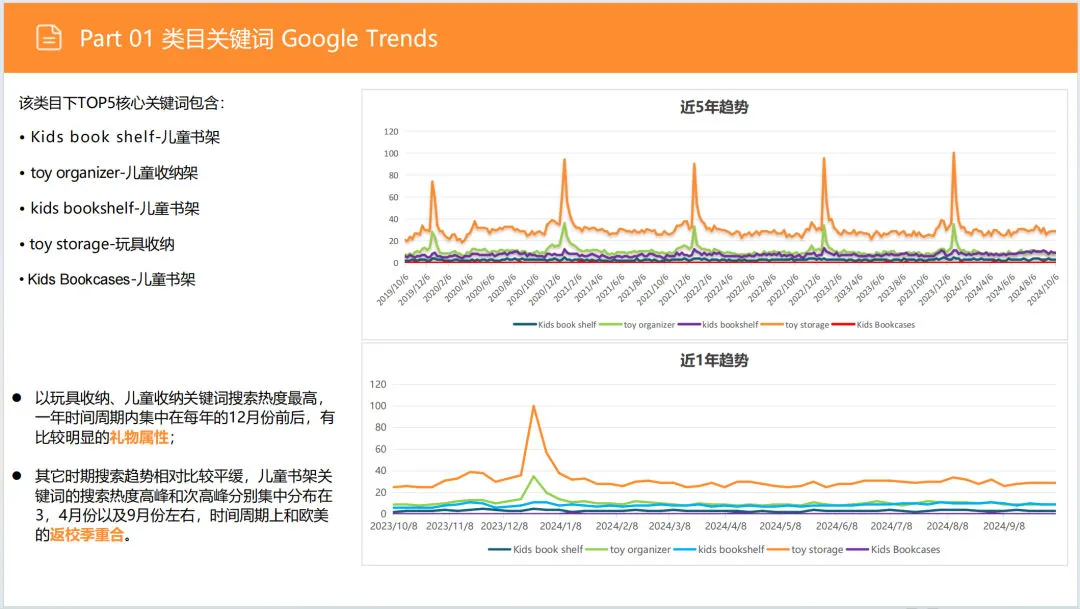Select the teal Kids book shelf legend marker

[x=525, y=324]
